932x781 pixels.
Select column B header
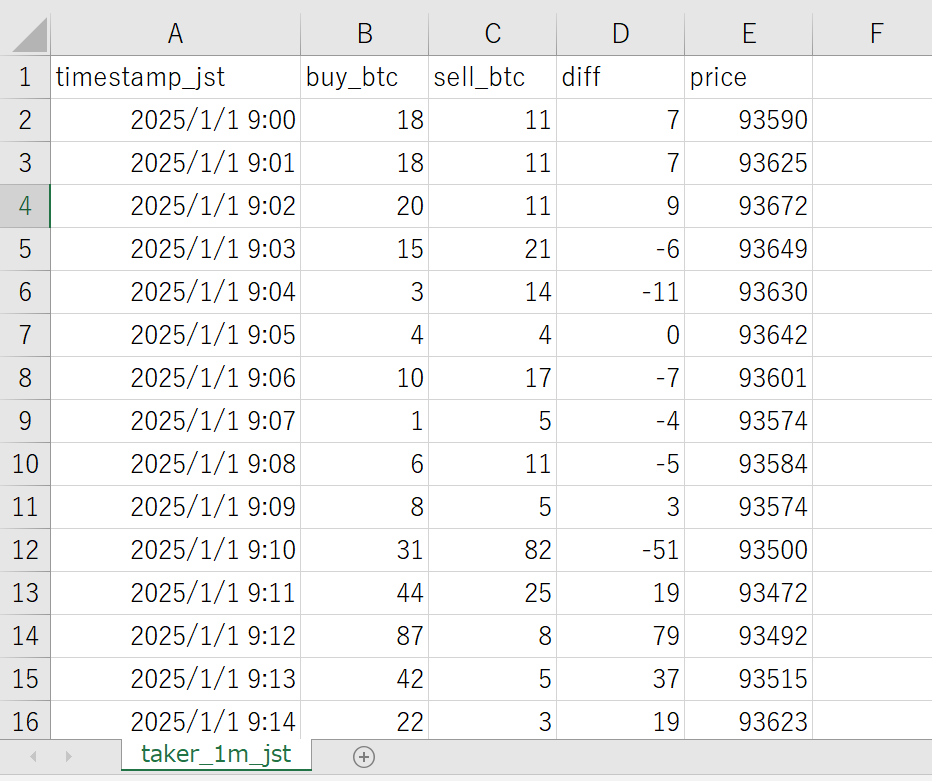(x=364, y=34)
